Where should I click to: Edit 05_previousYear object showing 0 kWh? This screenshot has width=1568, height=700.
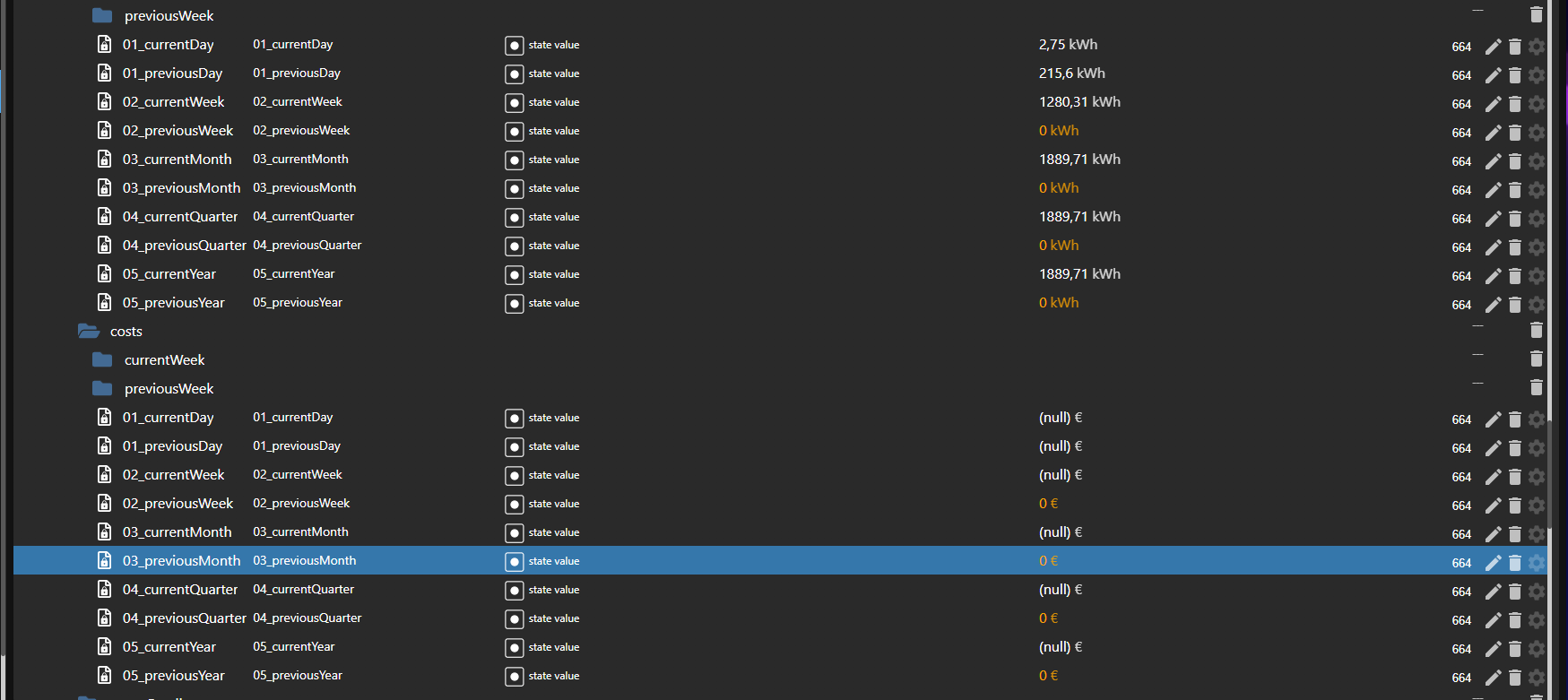1493,305
